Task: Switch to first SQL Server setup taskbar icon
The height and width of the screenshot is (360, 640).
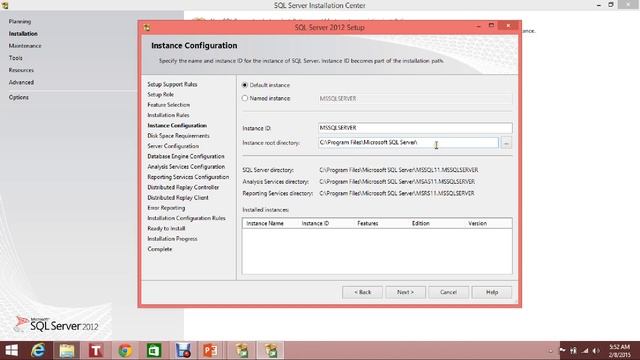Action: (x=242, y=351)
